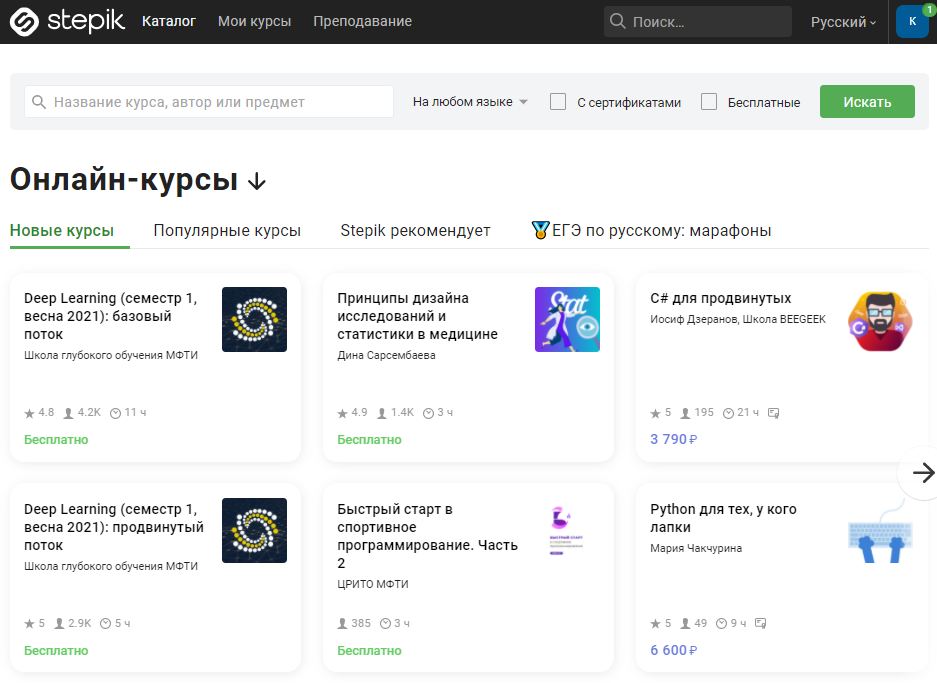Click the medal icon next to ЕГЭ по русскому
The height and width of the screenshot is (683, 937).
540,230
